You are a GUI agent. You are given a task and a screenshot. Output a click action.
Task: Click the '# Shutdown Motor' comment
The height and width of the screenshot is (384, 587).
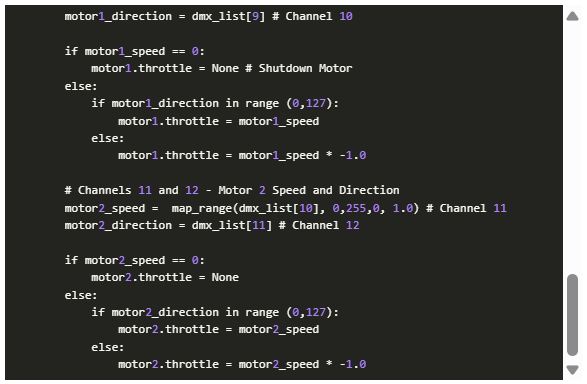[x=299, y=68]
